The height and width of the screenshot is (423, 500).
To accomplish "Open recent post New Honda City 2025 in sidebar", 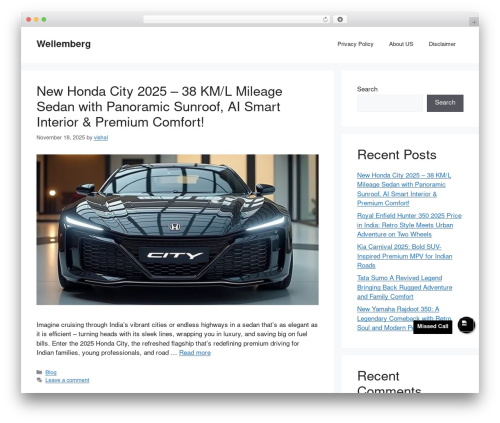I will 404,189.
